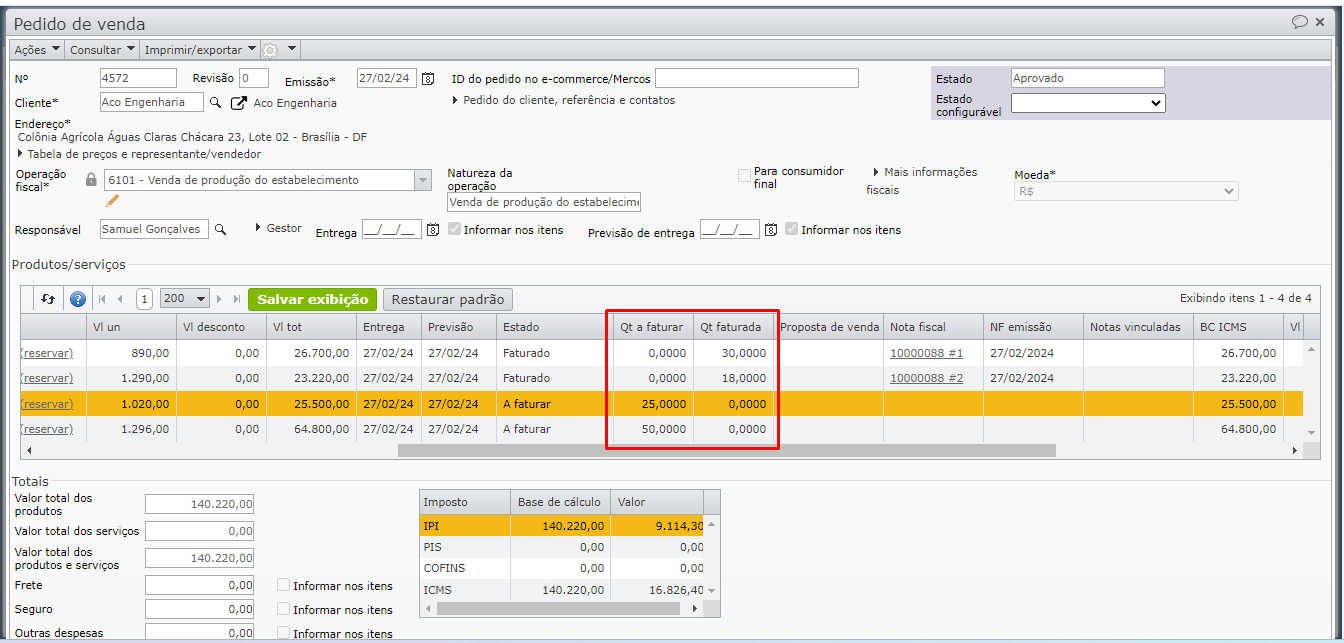Click the refresh icon in products grid
1344x643 pixels.
pyautogui.click(x=47, y=299)
